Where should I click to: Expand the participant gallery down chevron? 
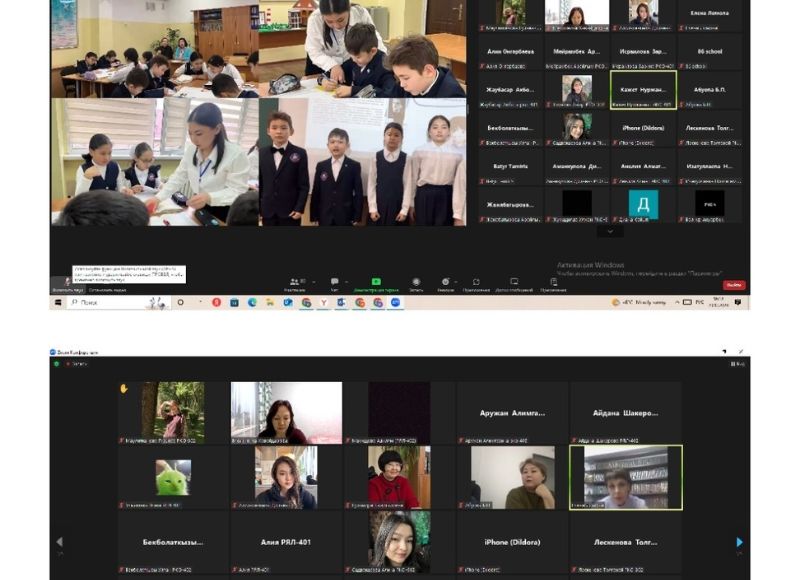pos(609,231)
